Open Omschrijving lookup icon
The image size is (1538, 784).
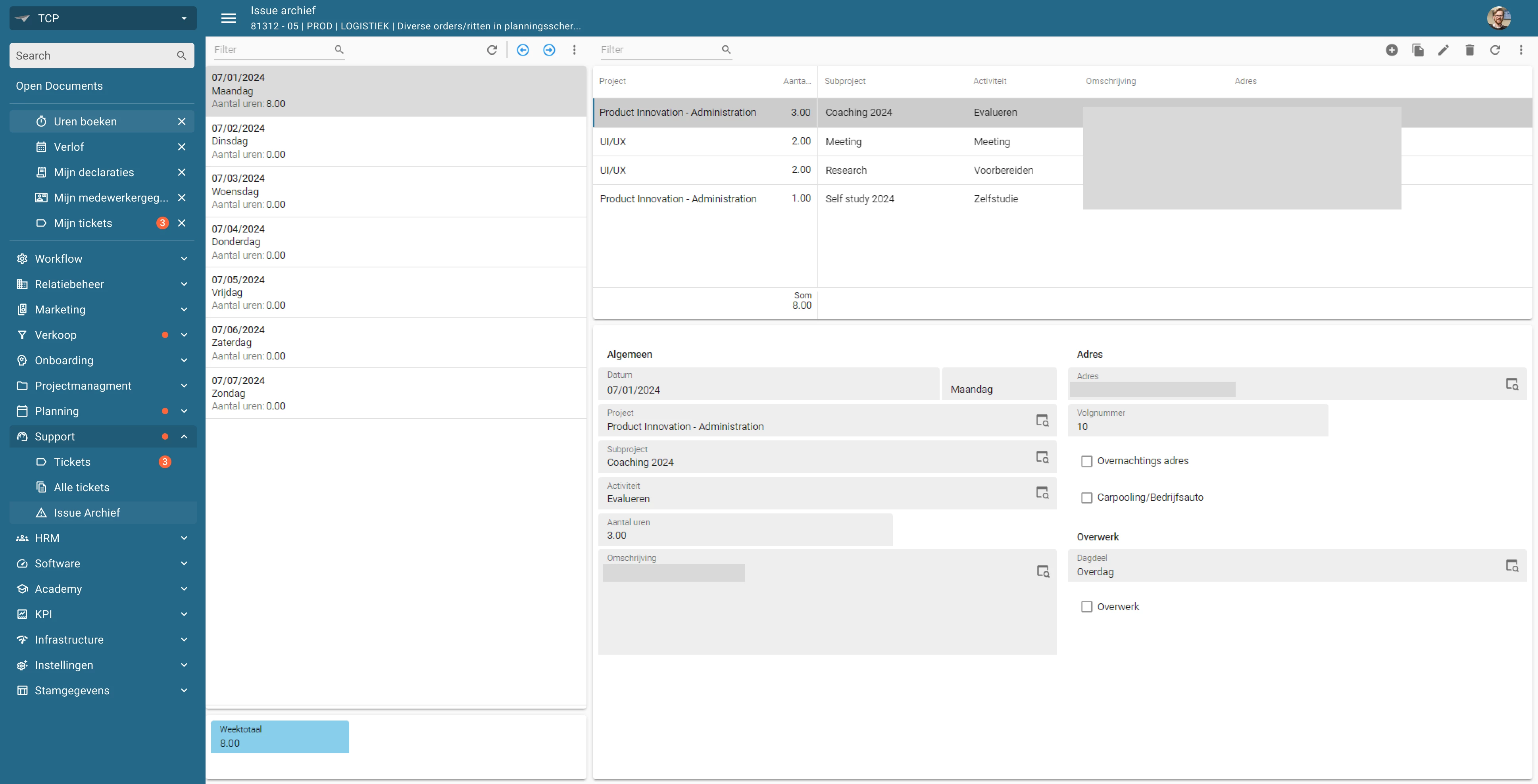pyautogui.click(x=1043, y=571)
